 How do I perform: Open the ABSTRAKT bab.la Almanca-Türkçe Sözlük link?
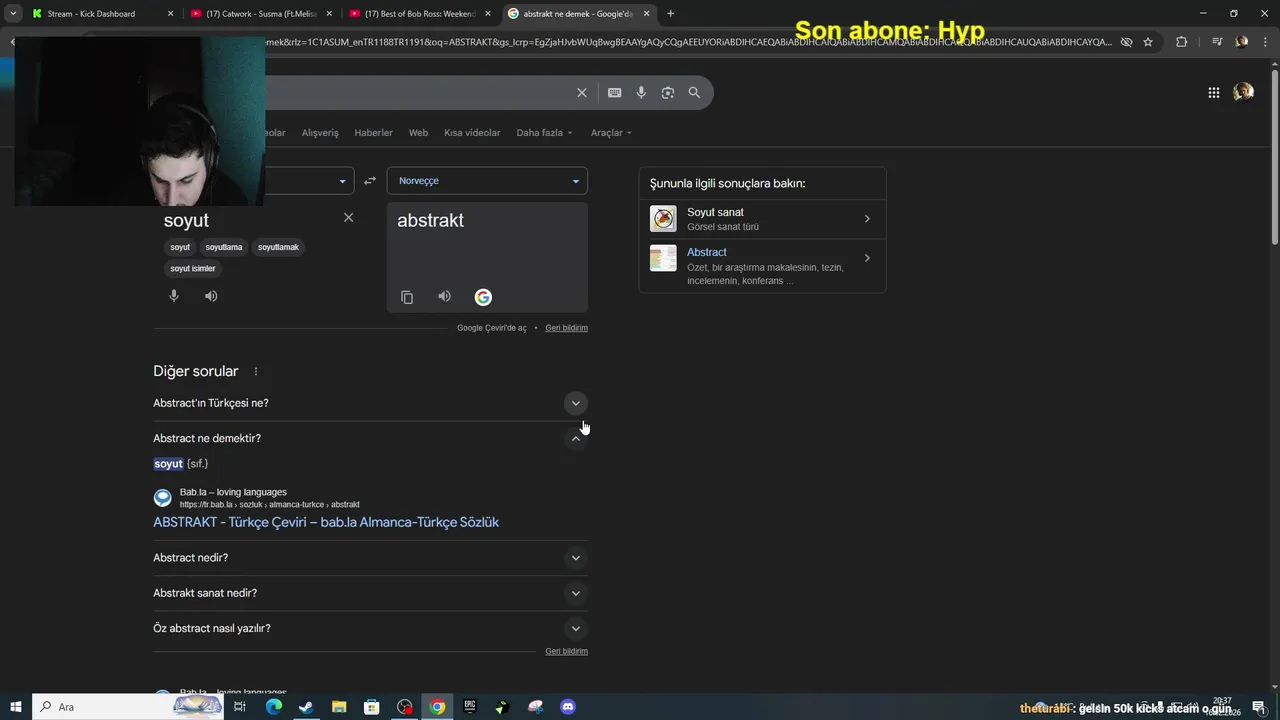pos(326,522)
